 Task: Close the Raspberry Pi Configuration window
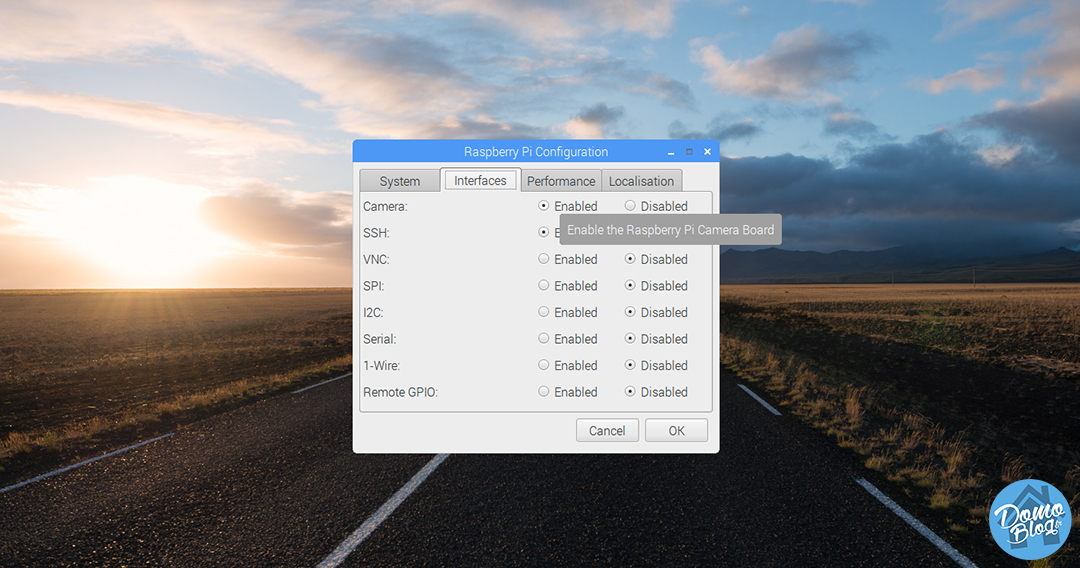click(x=707, y=152)
